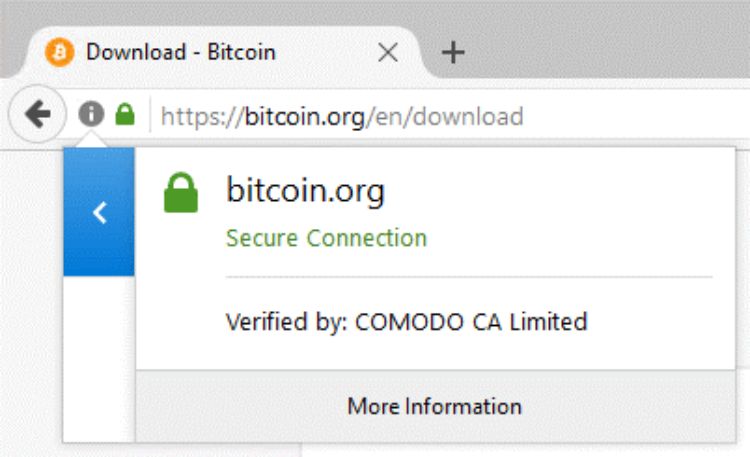The width and height of the screenshot is (750, 457).
Task: Click the green padlock in address bar
Action: coord(124,115)
